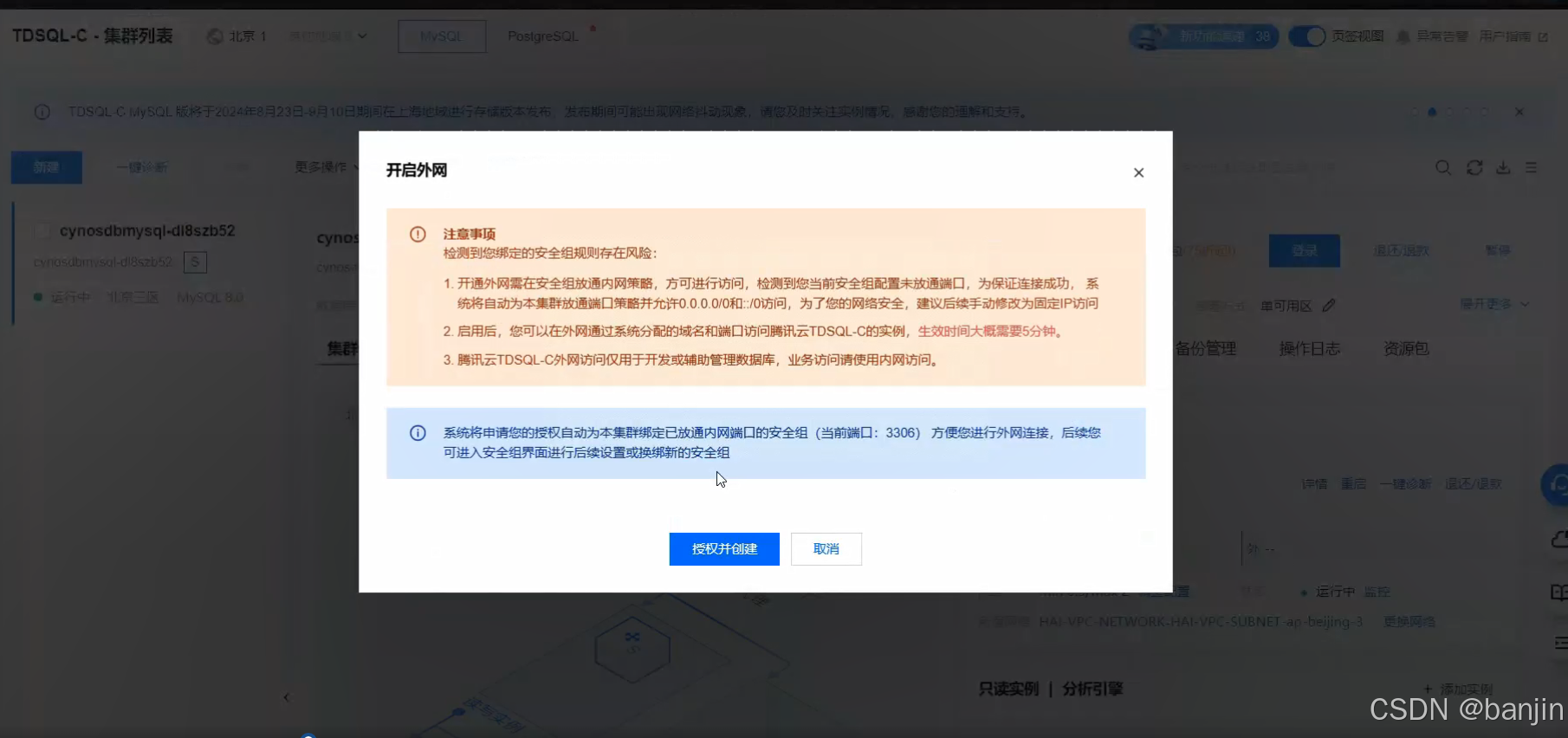Click the announcement info icon in the banner
Screen dimensions: 1568x738
pos(42,112)
